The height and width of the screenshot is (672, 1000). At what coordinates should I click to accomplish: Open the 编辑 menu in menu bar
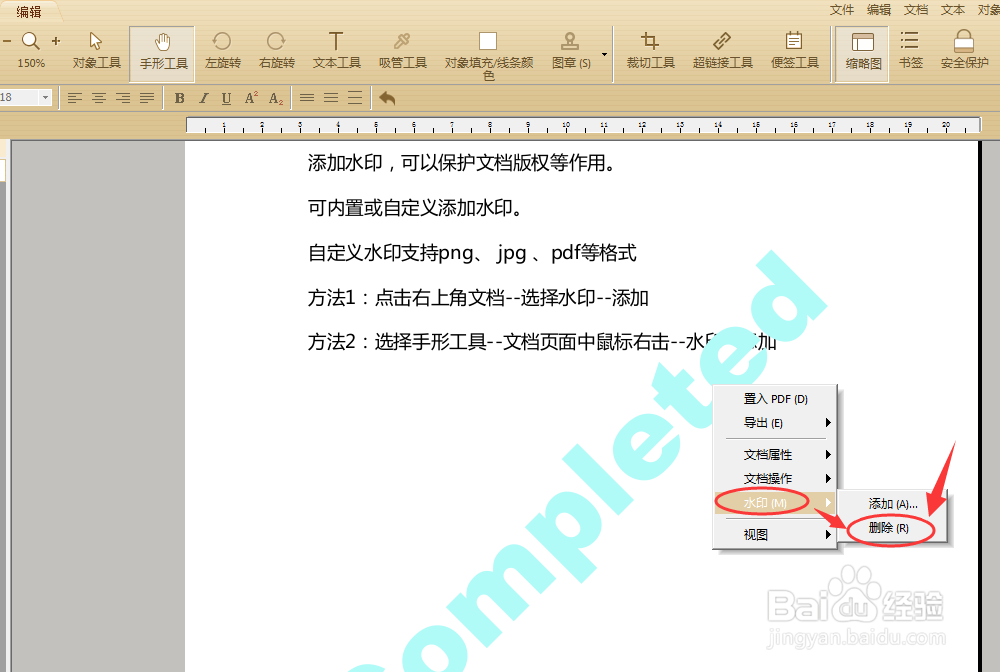tap(879, 10)
